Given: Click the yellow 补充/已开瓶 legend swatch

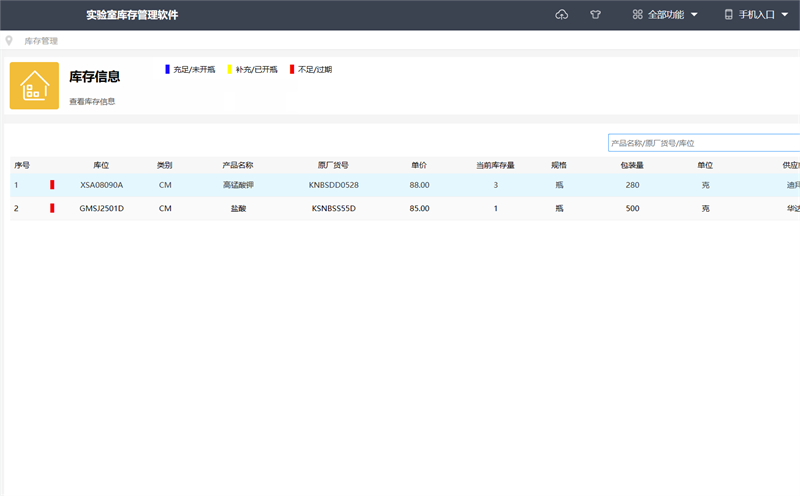Looking at the screenshot, I should tap(229, 69).
